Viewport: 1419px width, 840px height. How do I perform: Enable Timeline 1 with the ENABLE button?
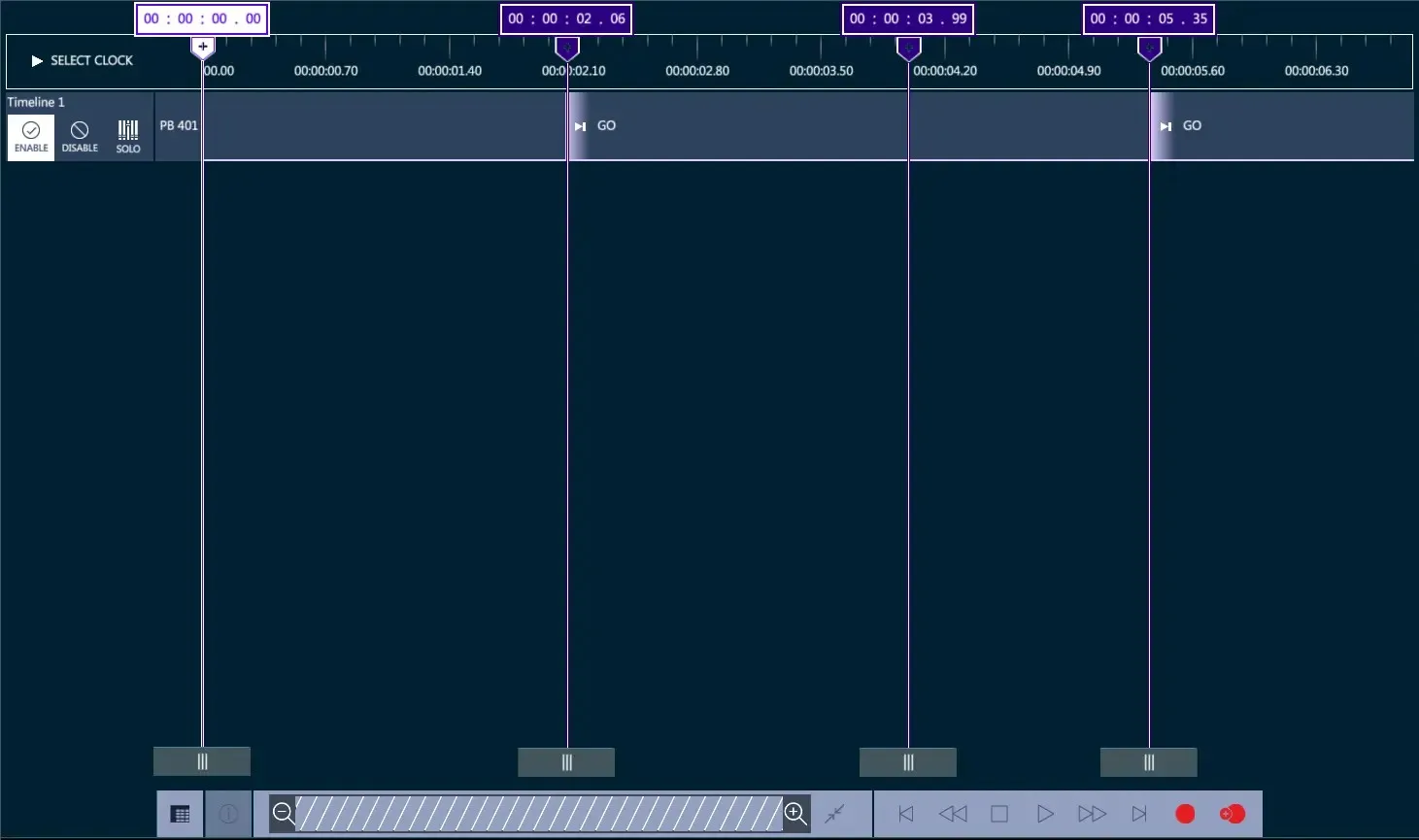[x=31, y=137]
